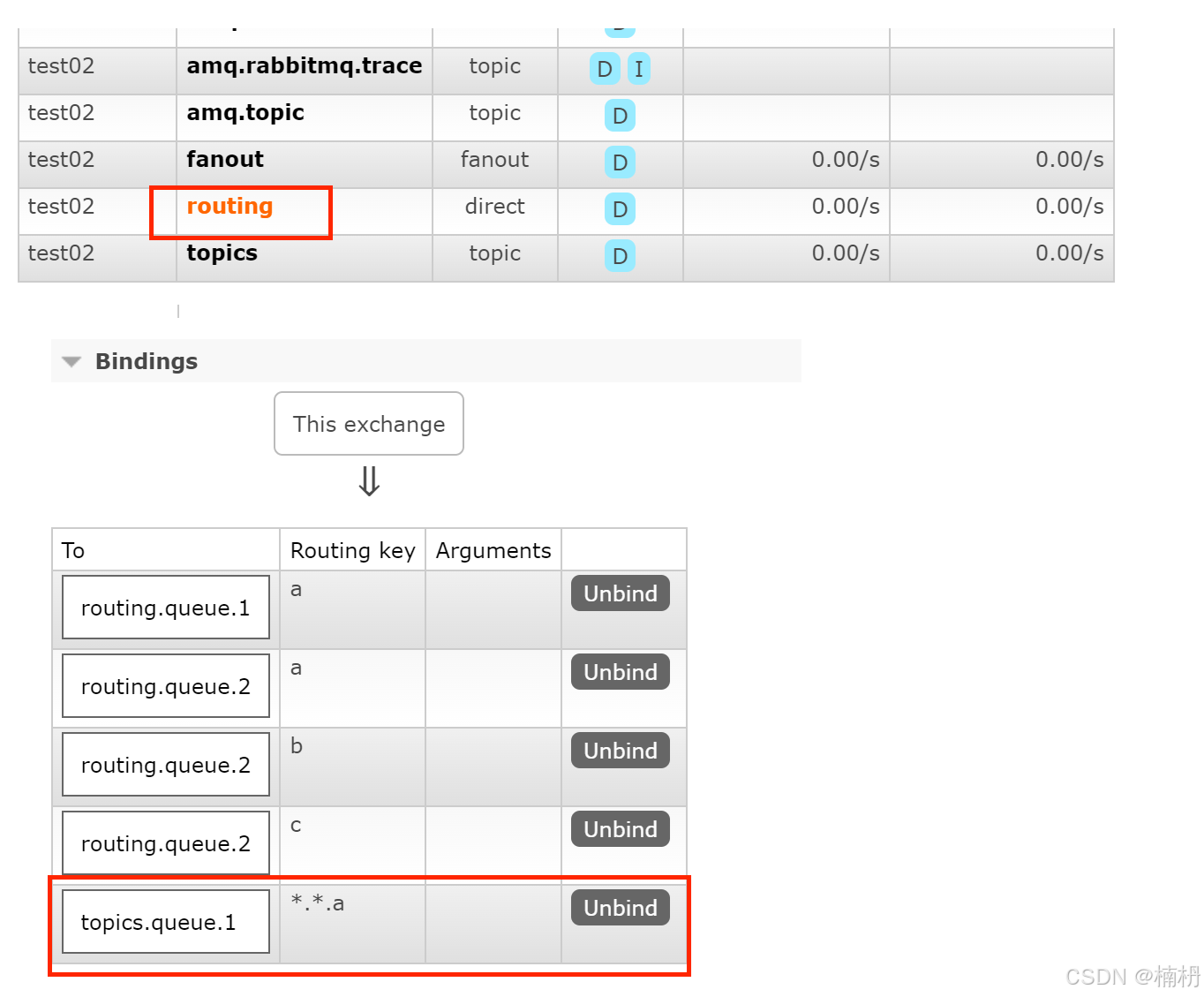Image resolution: width=1204 pixels, height=997 pixels.
Task: Open the fanout exchange
Action: click(225, 159)
